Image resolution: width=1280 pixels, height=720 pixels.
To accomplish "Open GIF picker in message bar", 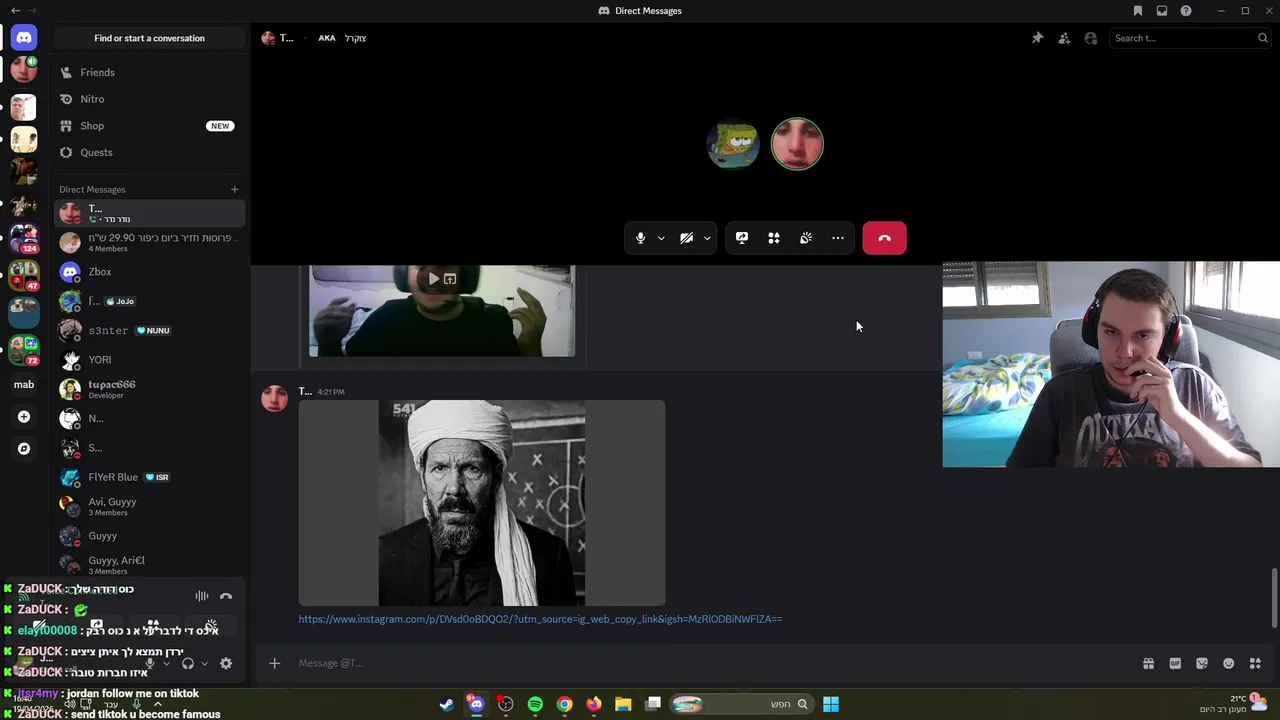I will tap(1175, 663).
